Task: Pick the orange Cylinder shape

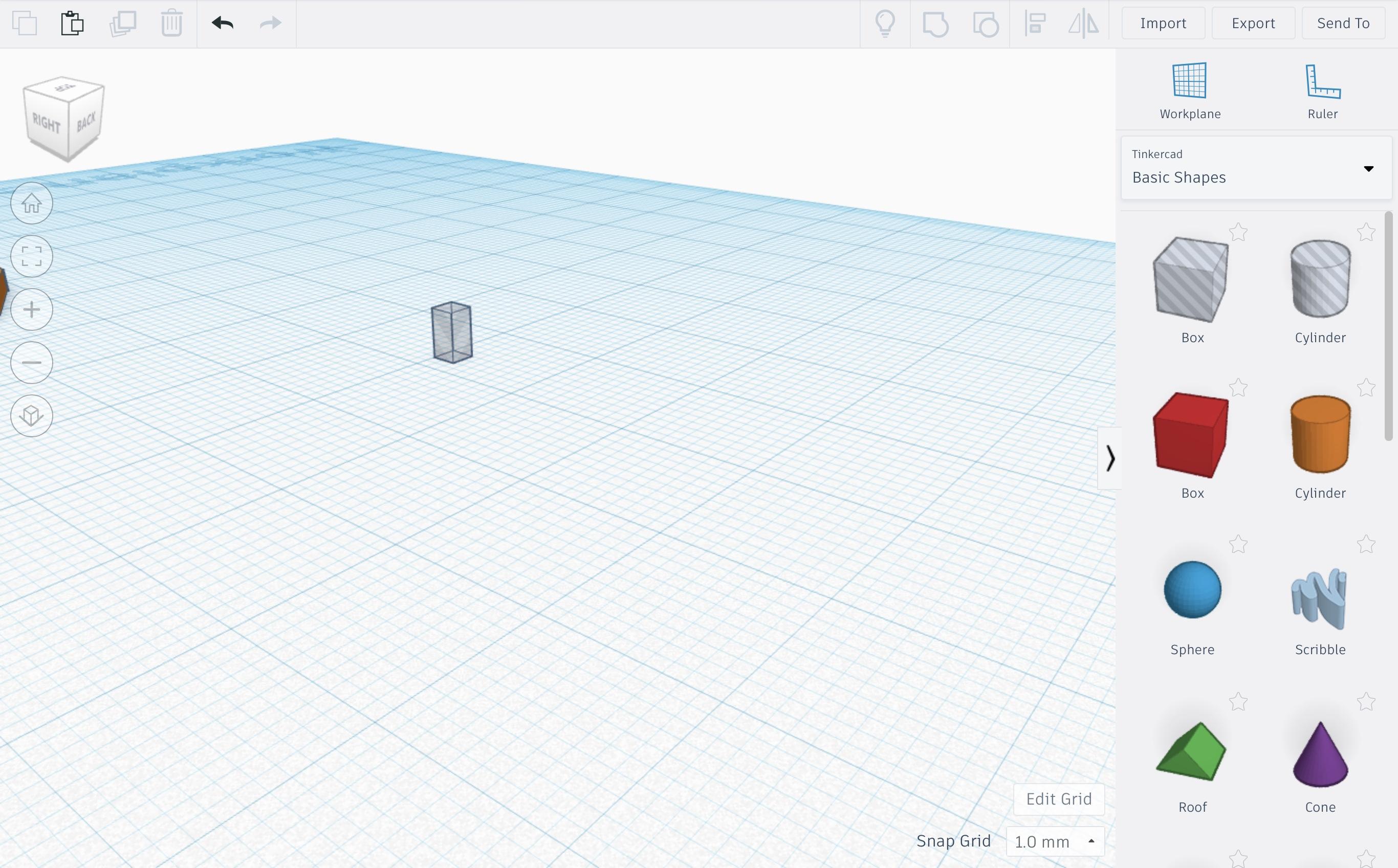Action: 1320,434
